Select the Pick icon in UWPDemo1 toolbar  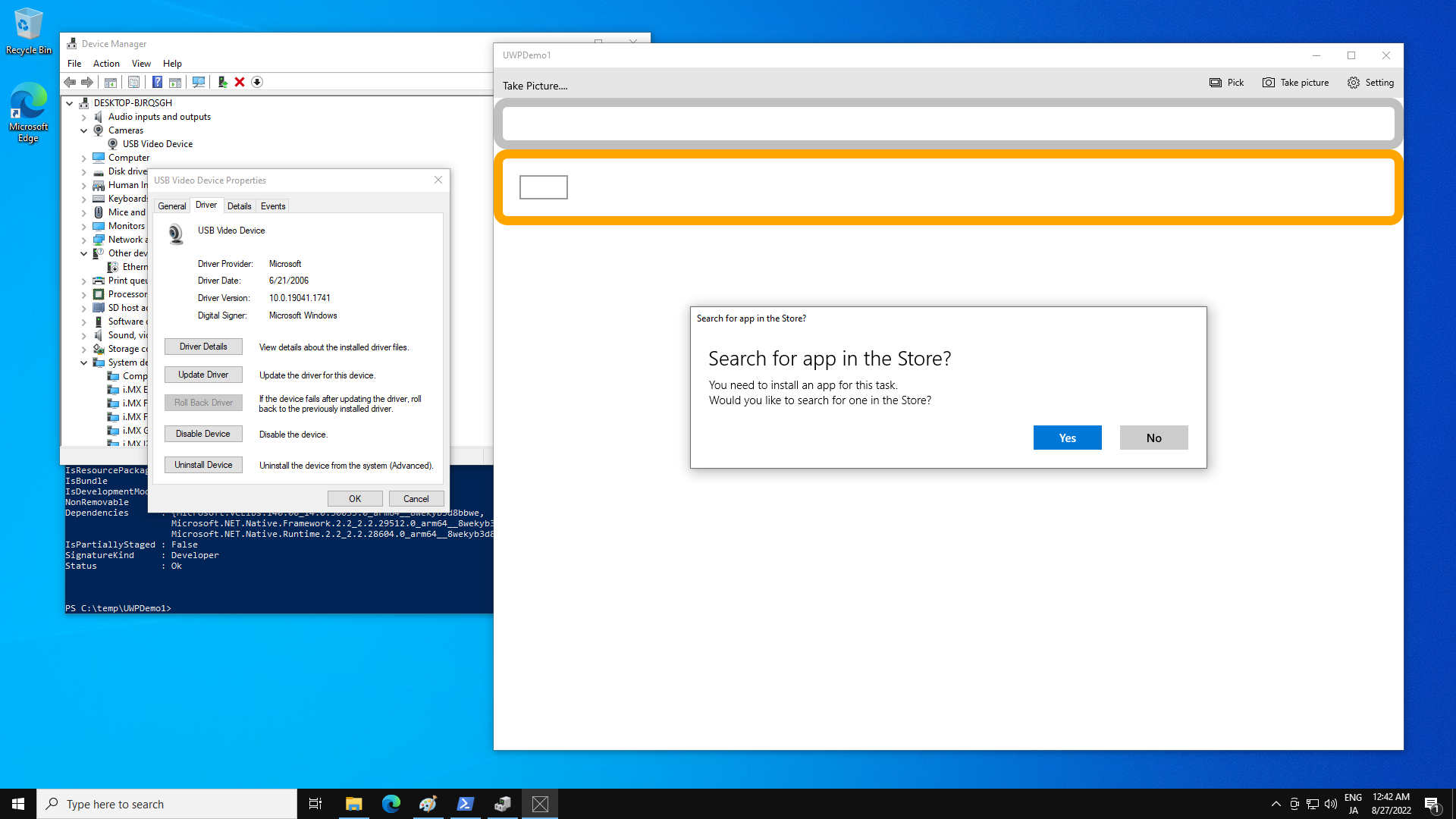click(x=1216, y=83)
